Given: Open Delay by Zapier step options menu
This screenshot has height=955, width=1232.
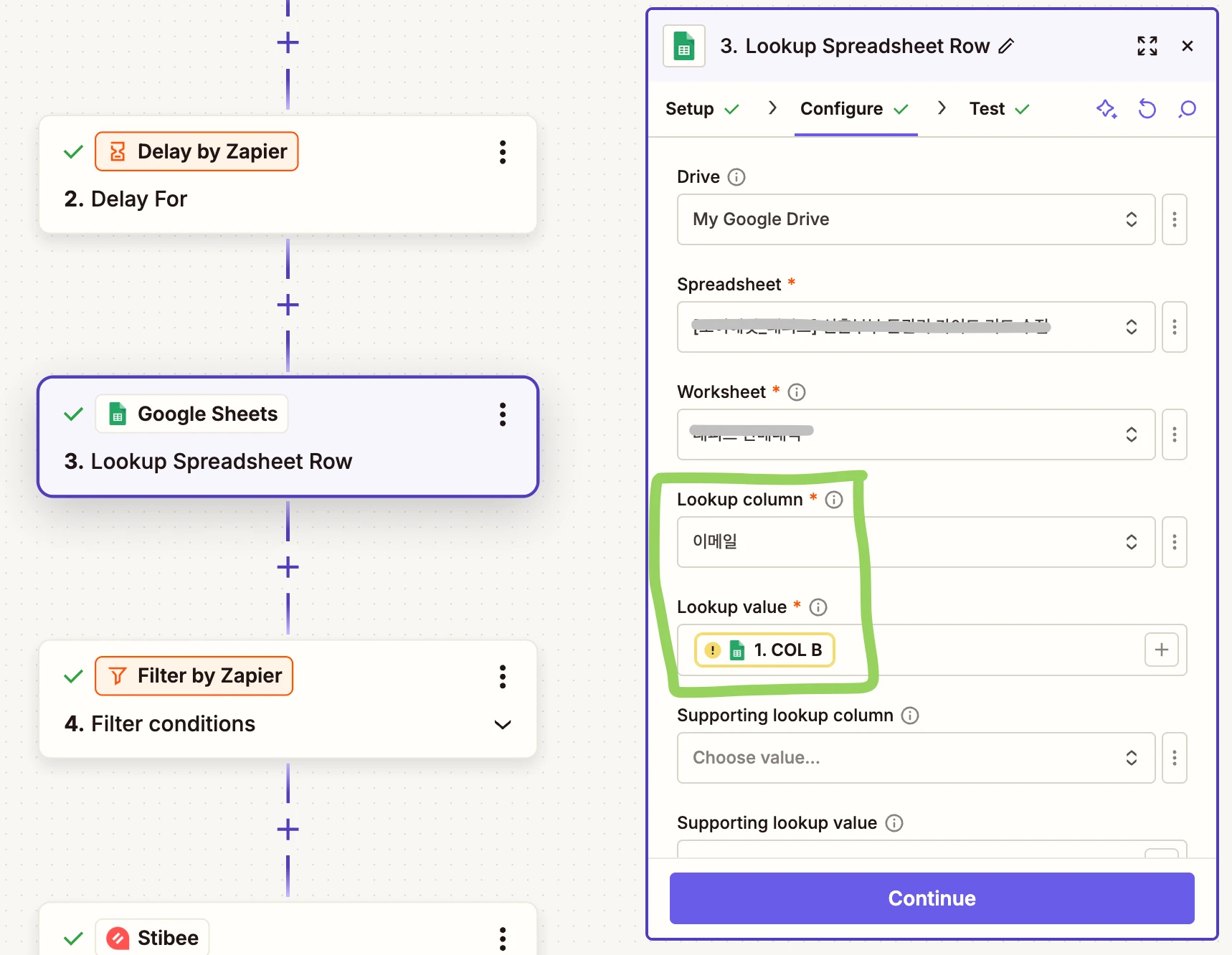Looking at the screenshot, I should [x=503, y=152].
